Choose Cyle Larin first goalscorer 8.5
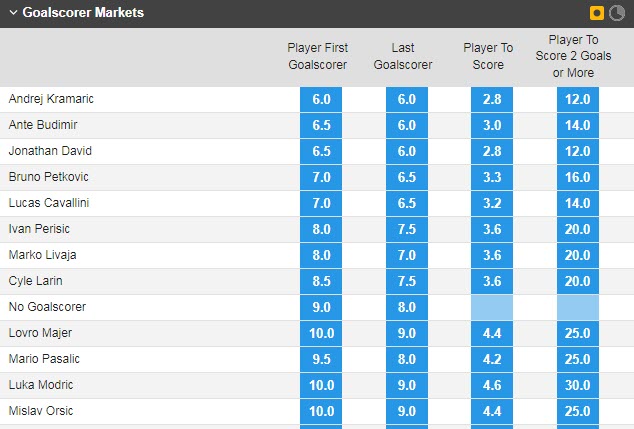634x429 pixels. pos(321,281)
